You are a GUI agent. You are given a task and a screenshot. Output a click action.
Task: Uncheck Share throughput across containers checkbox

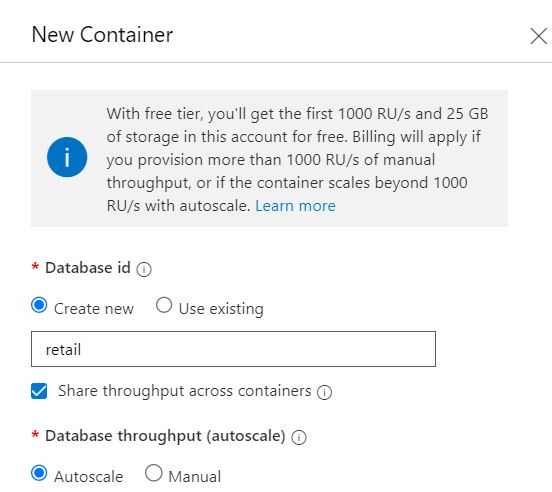click(x=39, y=391)
